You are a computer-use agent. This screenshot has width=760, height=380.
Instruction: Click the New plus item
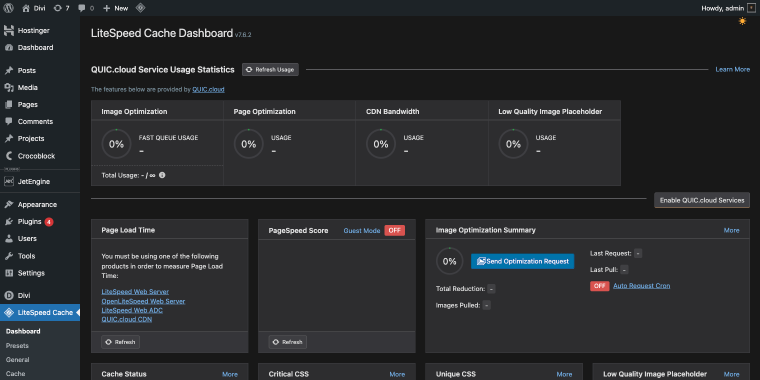click(115, 8)
